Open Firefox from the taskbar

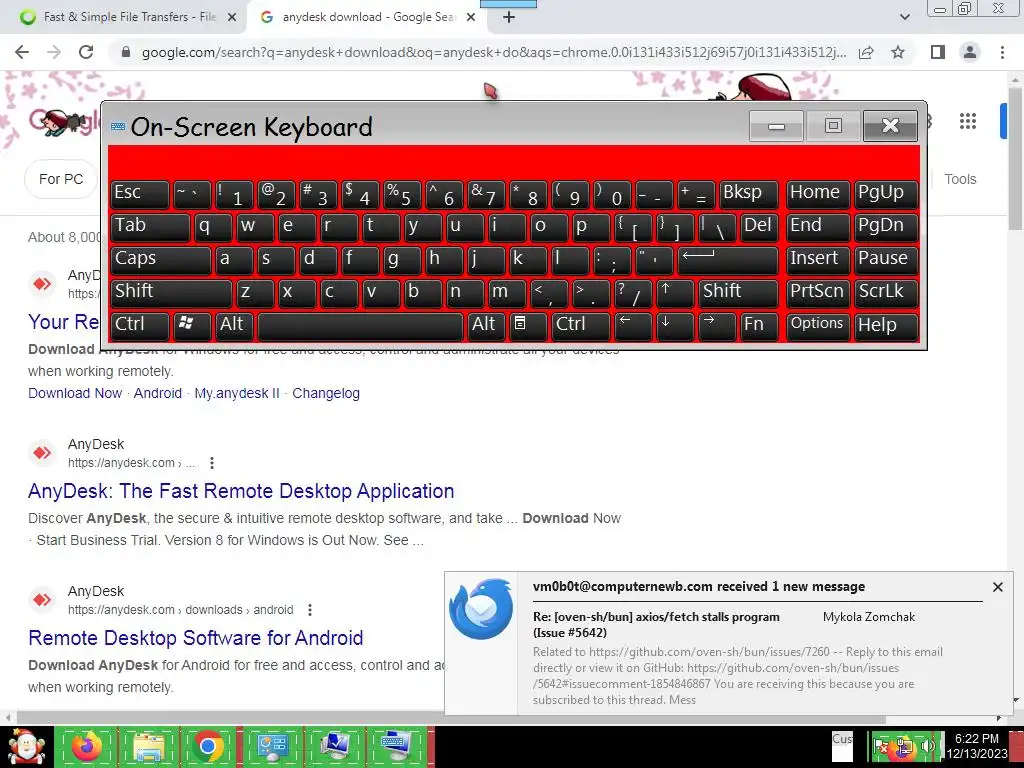pyautogui.click(x=87, y=746)
